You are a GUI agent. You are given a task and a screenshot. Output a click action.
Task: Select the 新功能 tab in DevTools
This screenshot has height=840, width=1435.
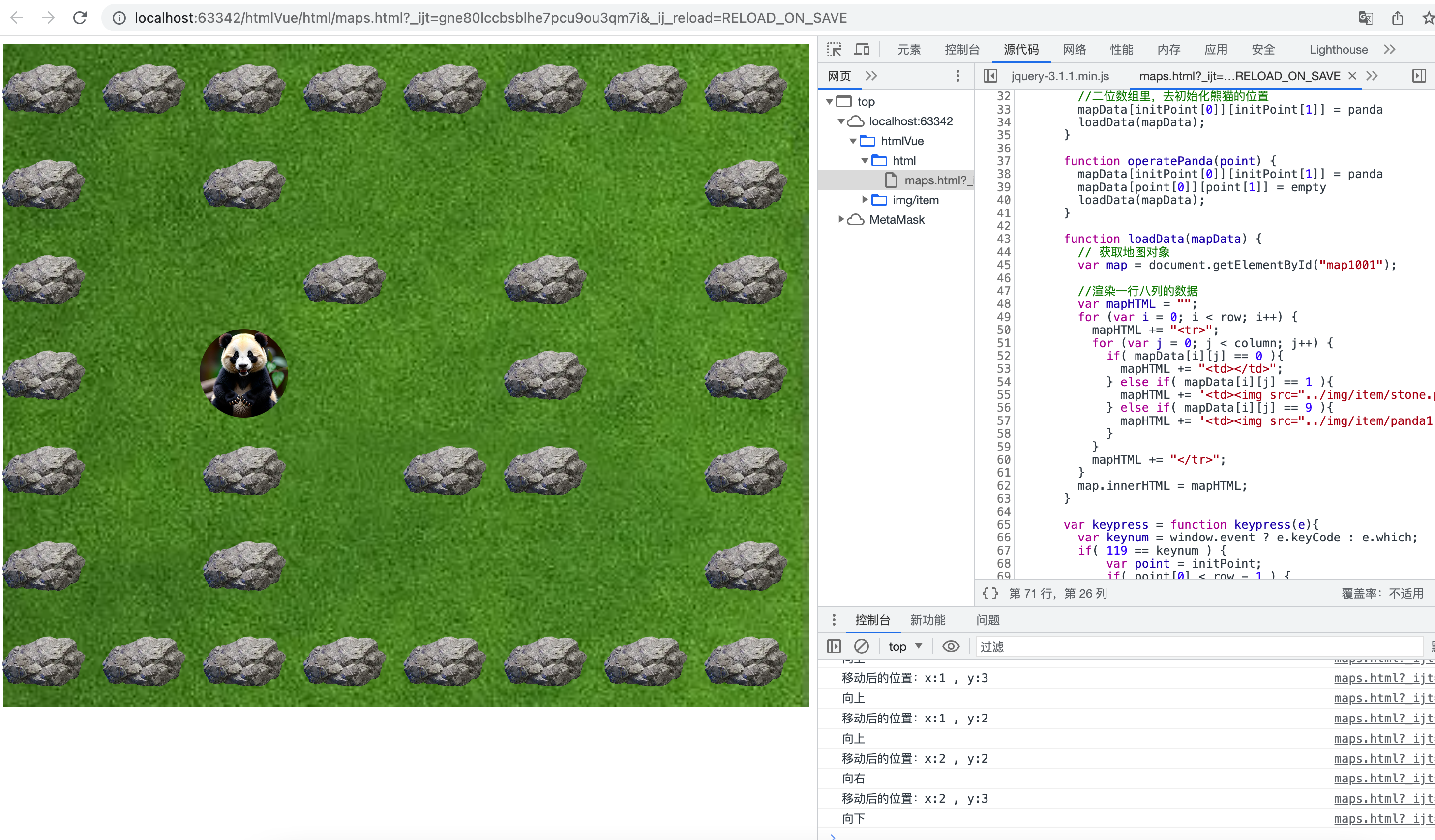(x=929, y=619)
